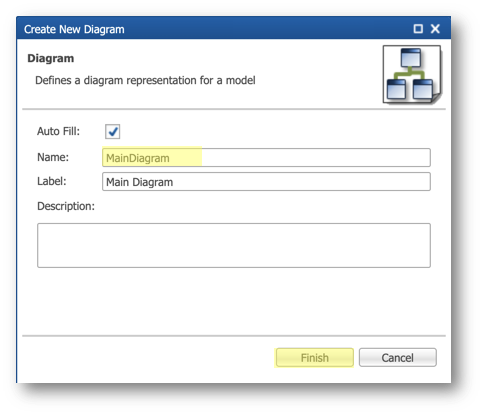Place cursor in the Description text area
The height and width of the screenshot is (414, 482).
[x=234, y=245]
